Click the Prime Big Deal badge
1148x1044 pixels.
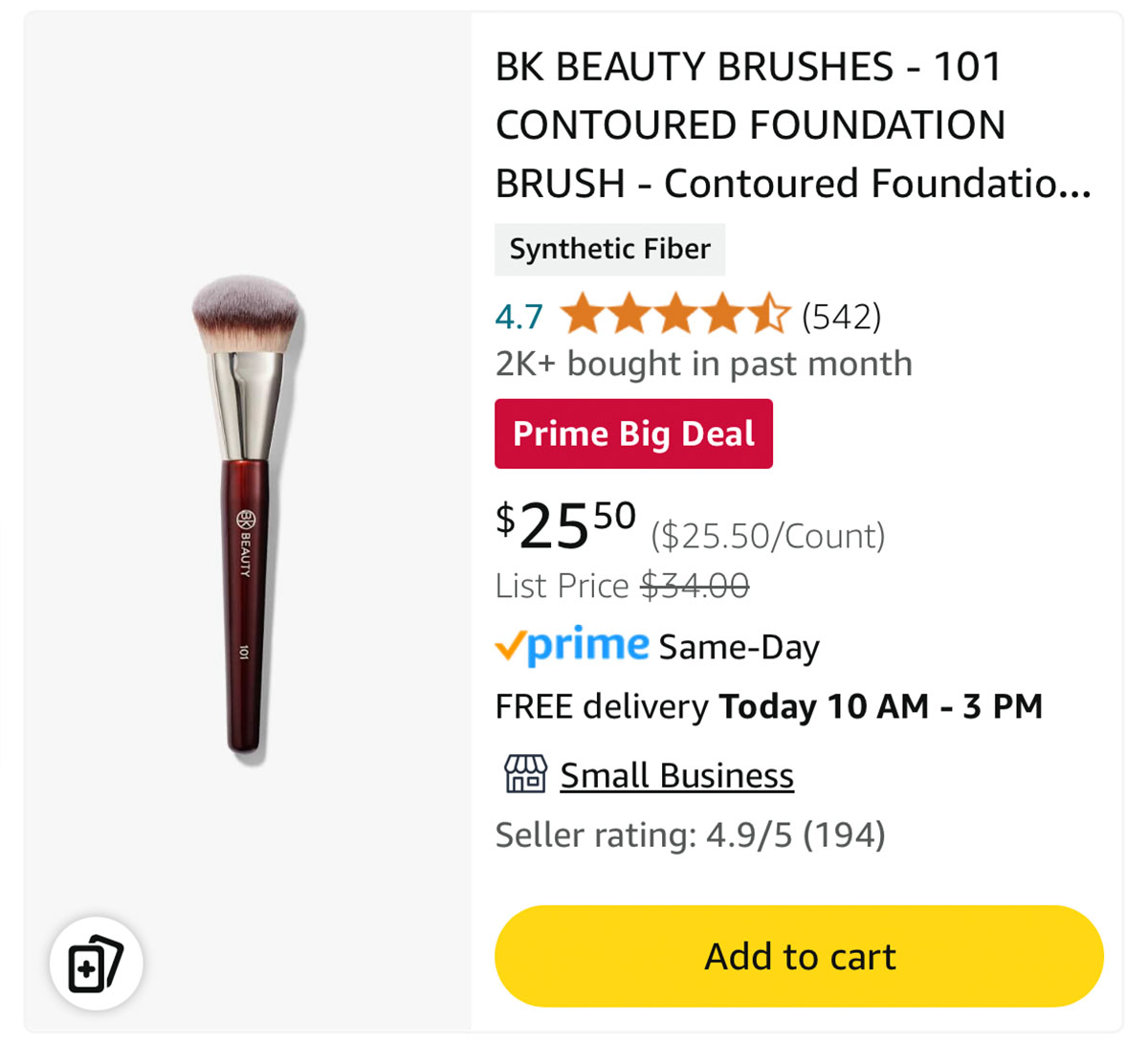click(x=633, y=433)
